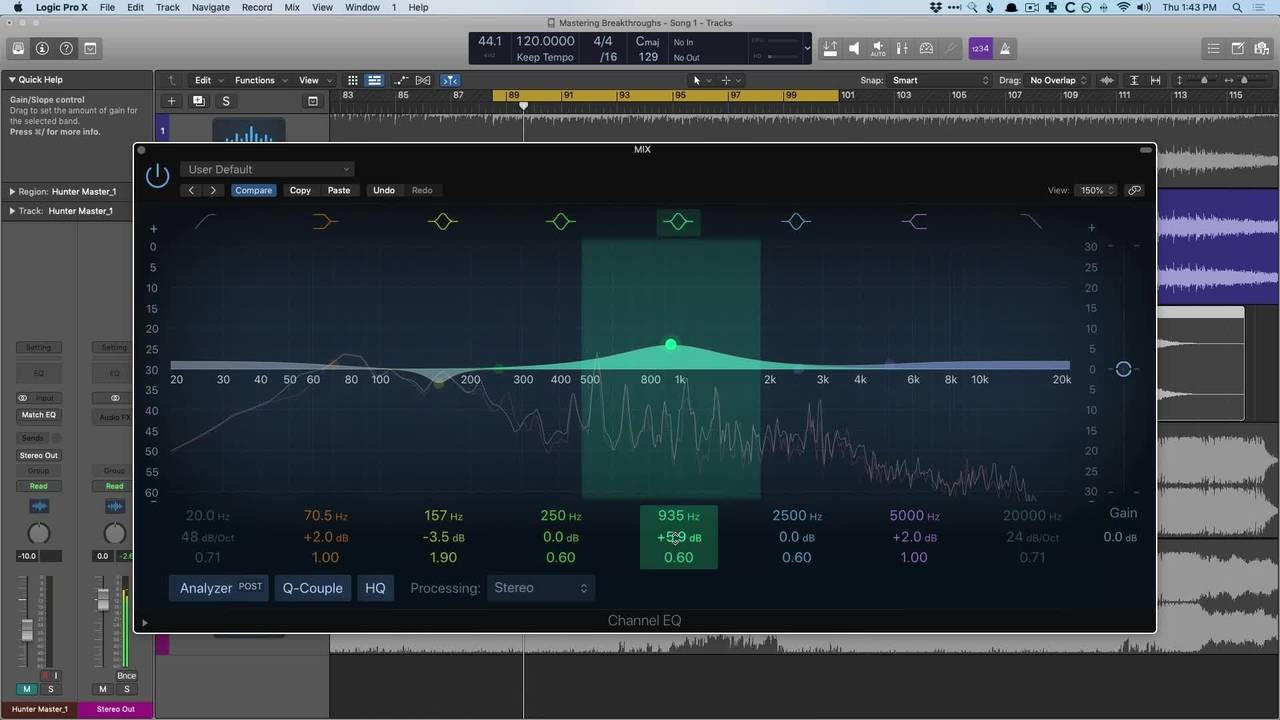
Task: Click the 935 Hz frequency field
Action: click(678, 516)
